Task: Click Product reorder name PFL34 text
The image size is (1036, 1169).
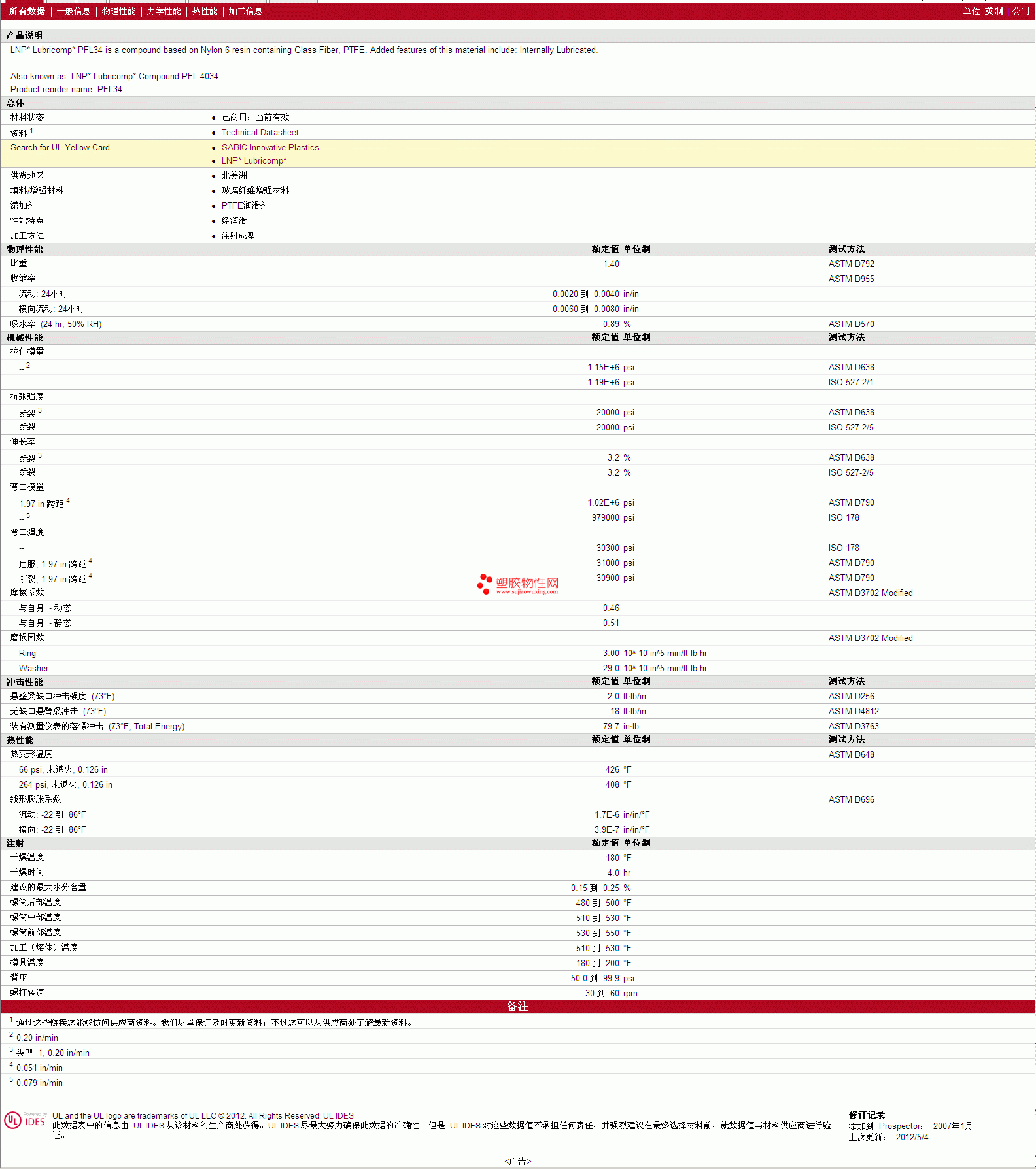Action: click(x=66, y=89)
